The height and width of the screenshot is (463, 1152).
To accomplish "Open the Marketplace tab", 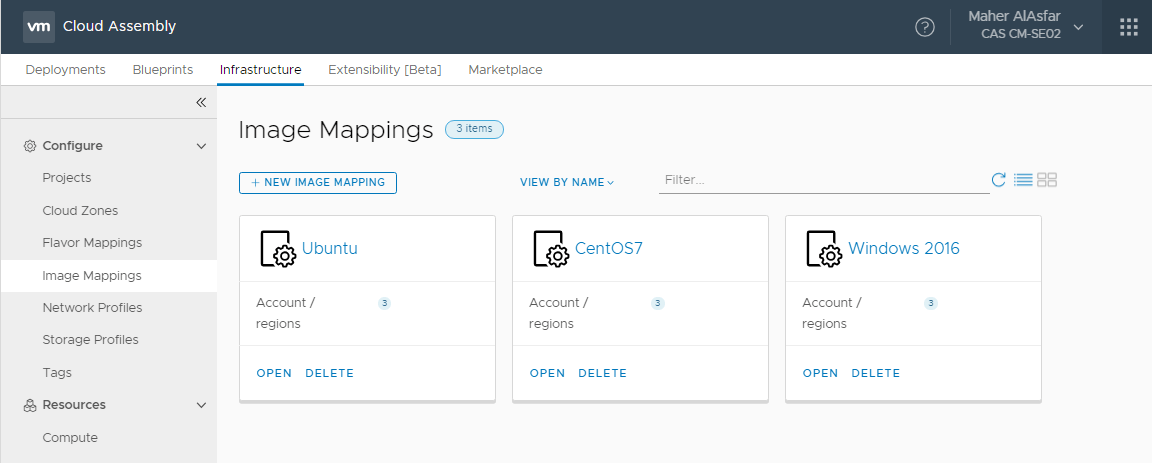I will click(x=505, y=70).
